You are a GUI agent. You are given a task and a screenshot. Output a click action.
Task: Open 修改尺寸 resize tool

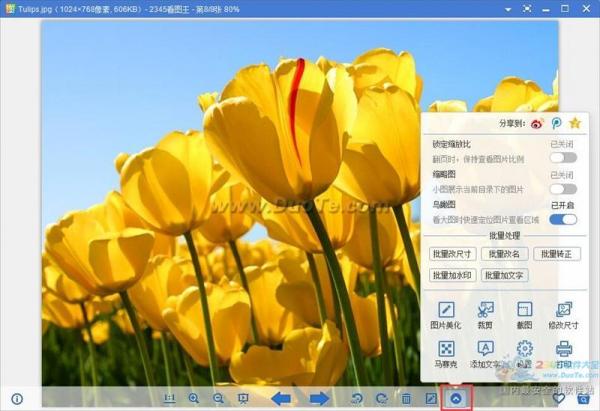pyautogui.click(x=563, y=315)
